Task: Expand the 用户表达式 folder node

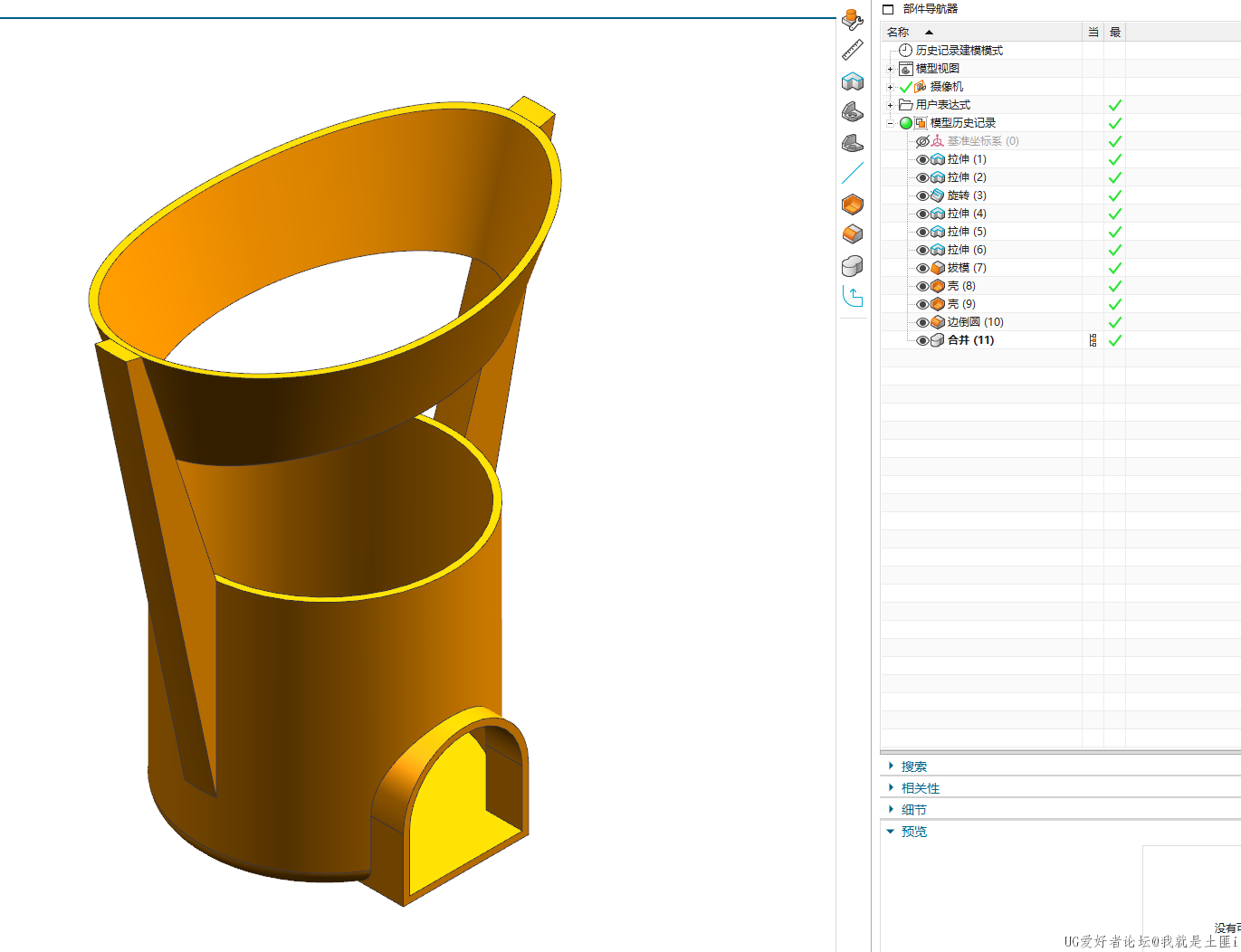Action: click(890, 105)
